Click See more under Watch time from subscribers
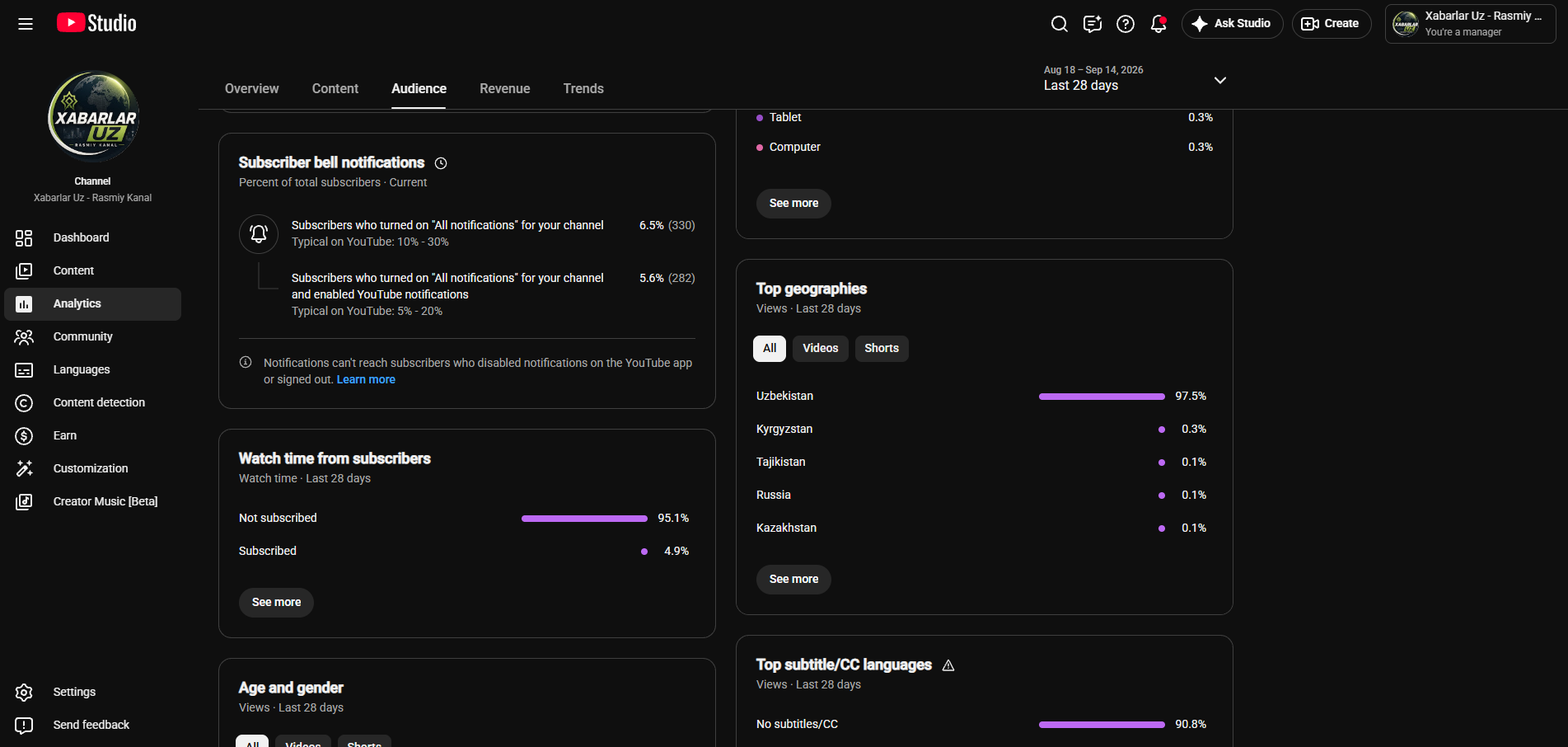Image resolution: width=1568 pixels, height=747 pixels. pos(277,603)
